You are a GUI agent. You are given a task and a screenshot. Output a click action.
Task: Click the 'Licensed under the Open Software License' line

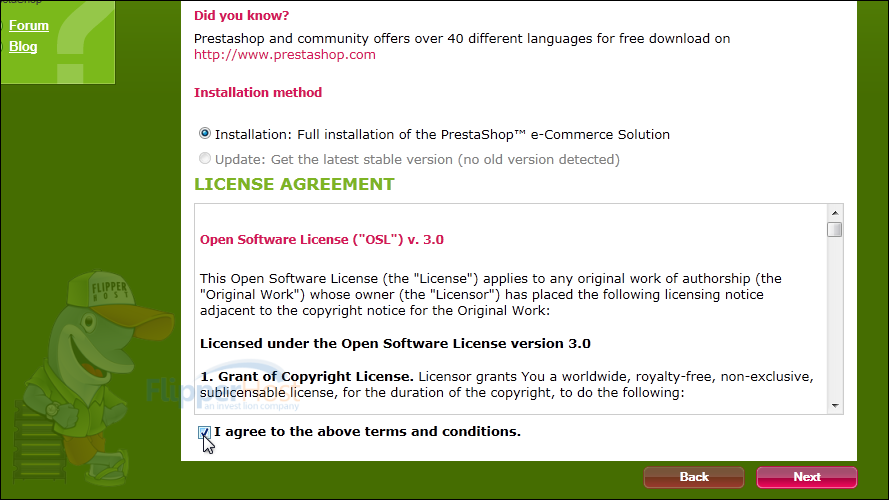pyautogui.click(x=395, y=344)
